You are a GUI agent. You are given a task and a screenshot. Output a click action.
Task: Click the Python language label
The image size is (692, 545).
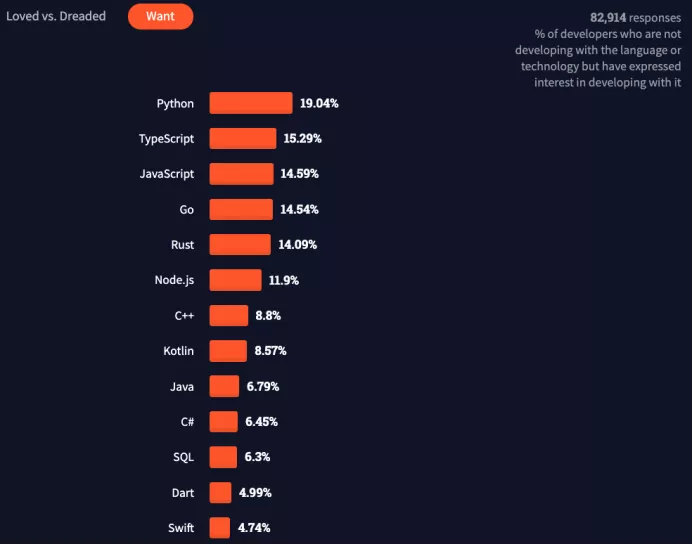point(175,104)
